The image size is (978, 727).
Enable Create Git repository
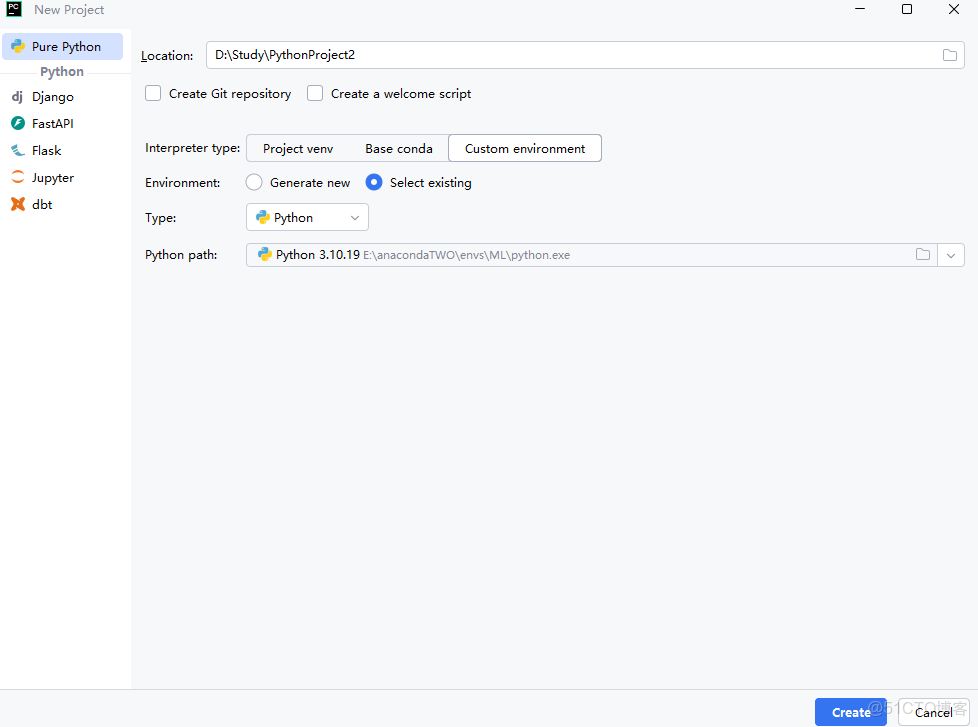coord(152,93)
